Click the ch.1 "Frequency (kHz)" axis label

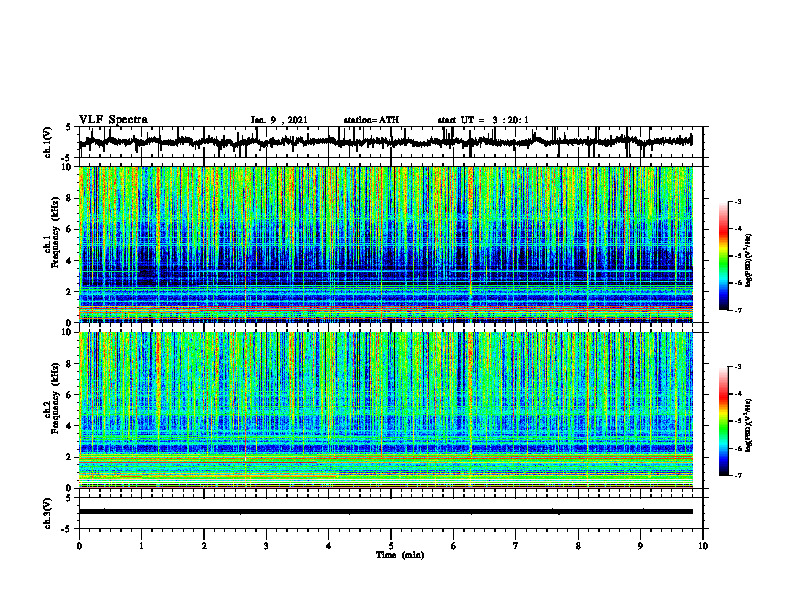coord(55,233)
